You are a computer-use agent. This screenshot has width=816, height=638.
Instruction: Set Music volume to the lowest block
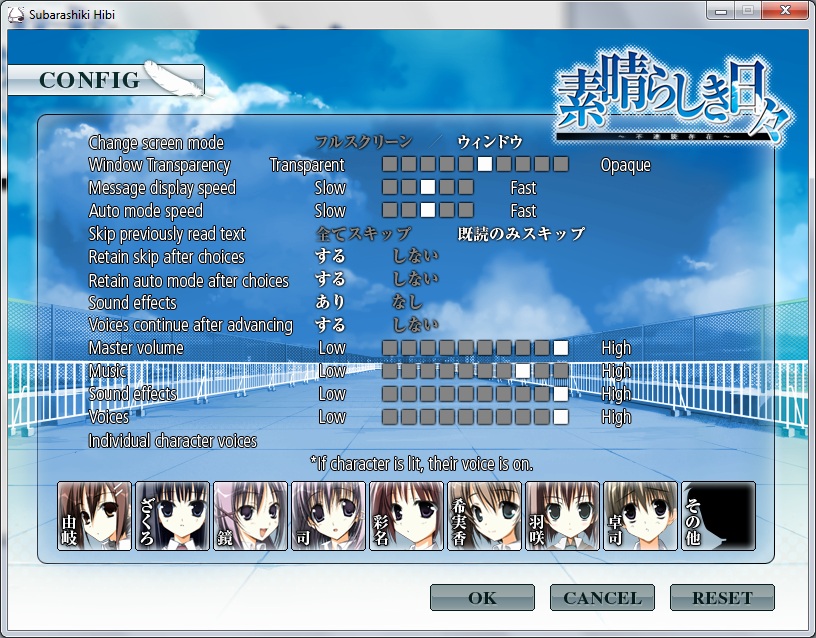point(390,371)
